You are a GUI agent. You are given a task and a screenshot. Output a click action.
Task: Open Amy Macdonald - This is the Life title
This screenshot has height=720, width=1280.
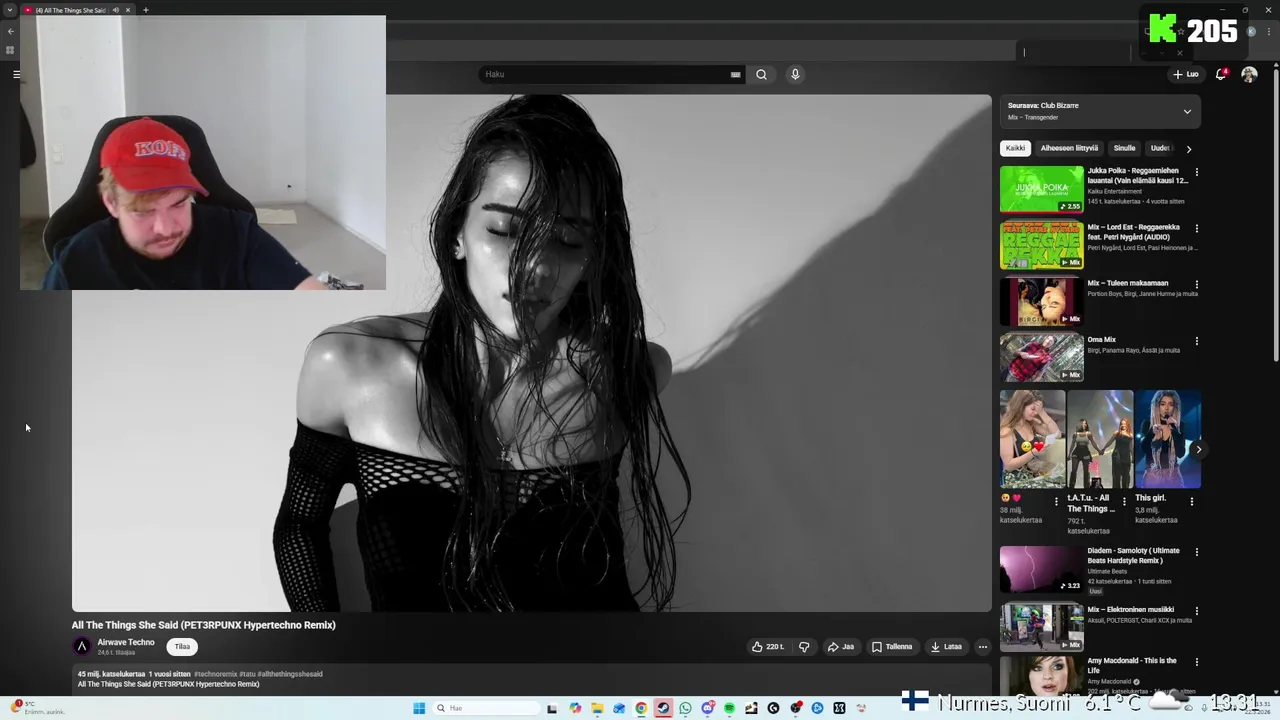[x=1132, y=665]
